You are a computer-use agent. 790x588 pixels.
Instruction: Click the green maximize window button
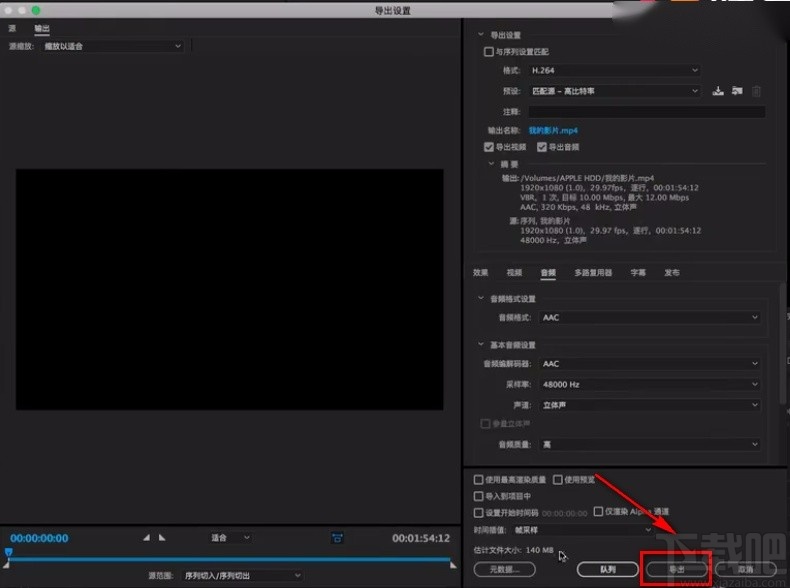point(36,10)
